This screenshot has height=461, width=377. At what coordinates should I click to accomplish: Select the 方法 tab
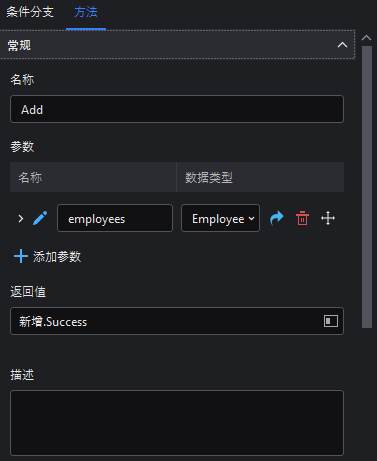(86, 12)
